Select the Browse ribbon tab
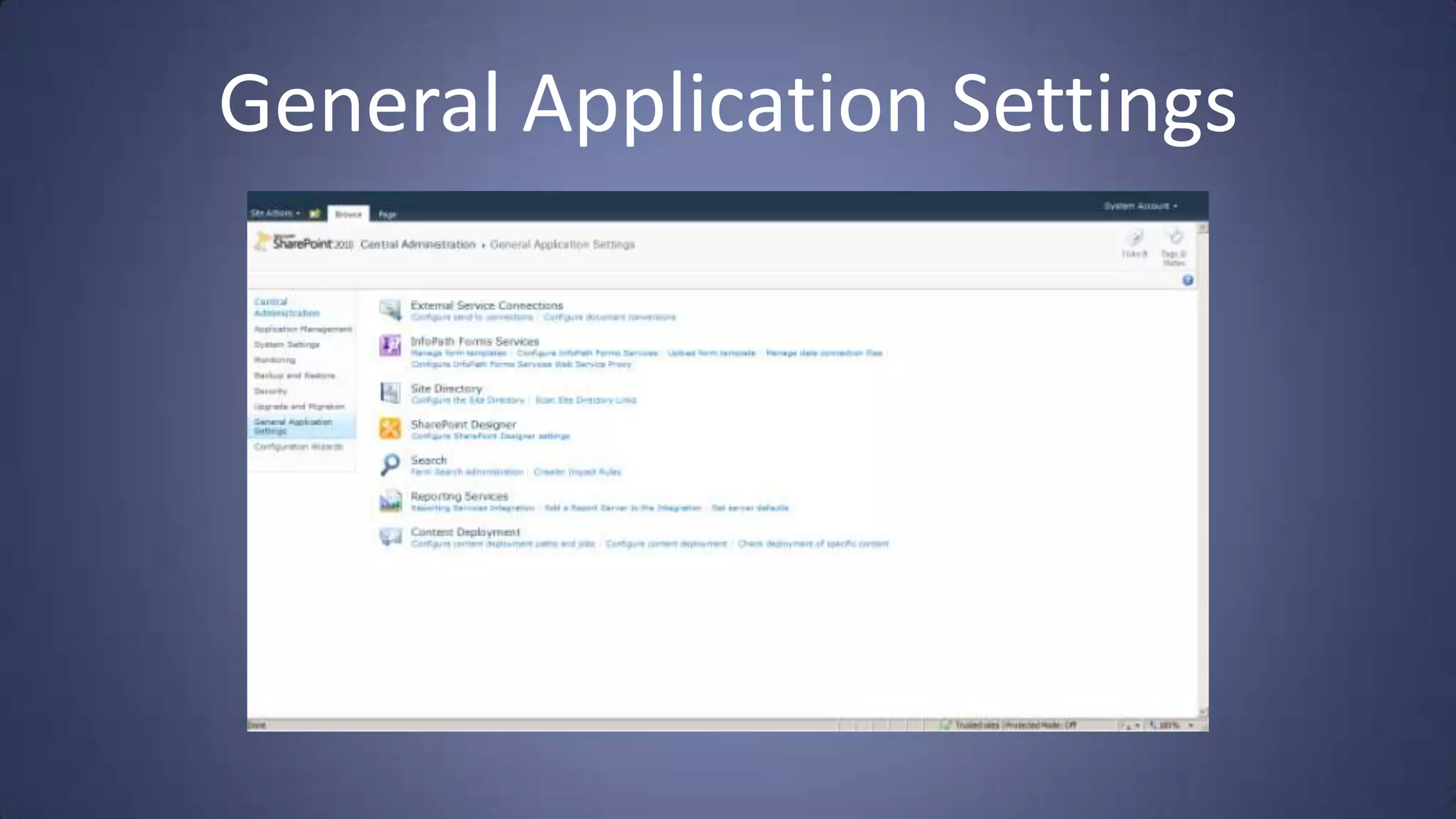 [x=348, y=214]
